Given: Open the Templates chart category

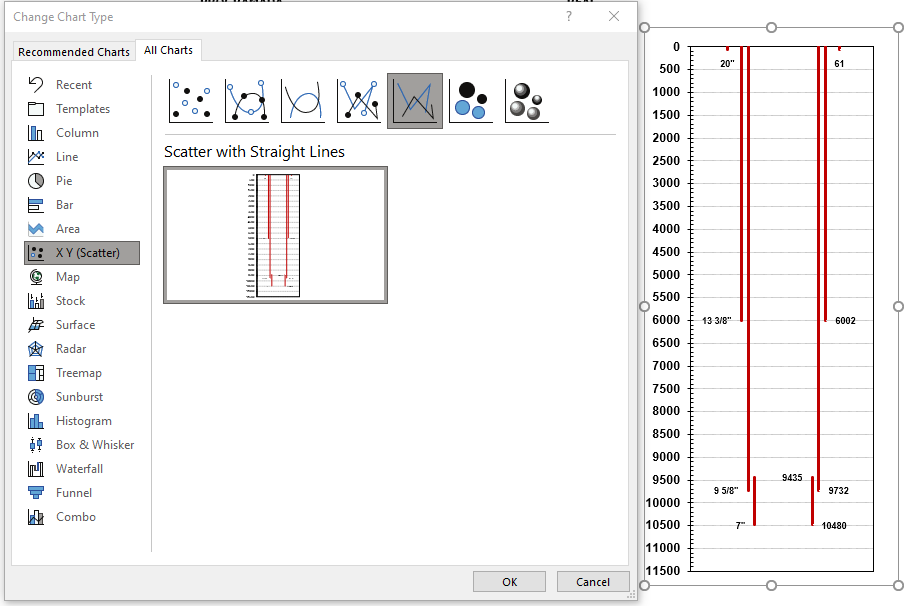Looking at the screenshot, I should [x=82, y=109].
